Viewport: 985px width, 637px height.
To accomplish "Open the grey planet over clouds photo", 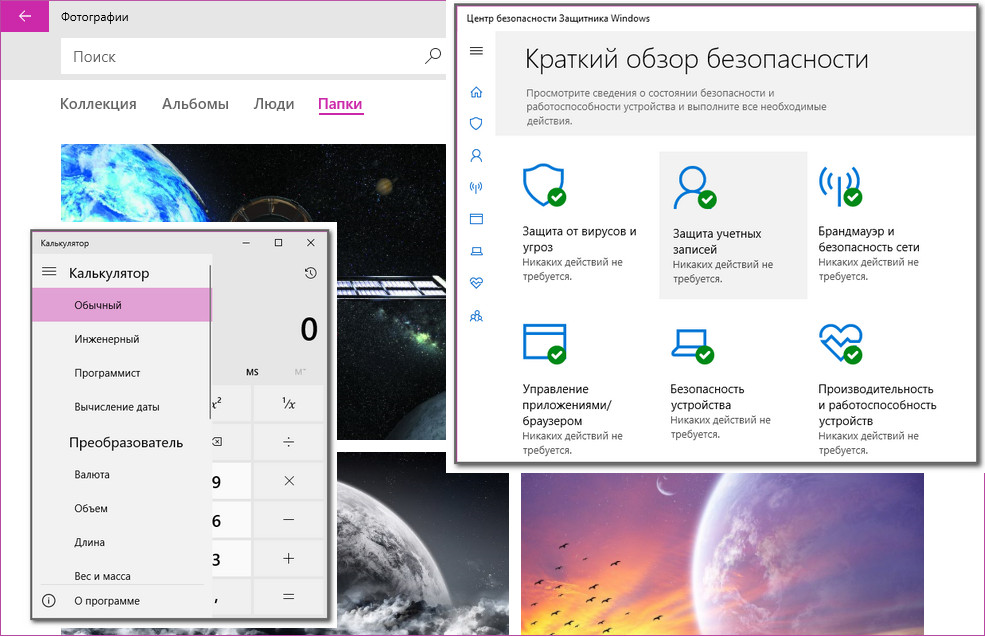I will point(423,543).
